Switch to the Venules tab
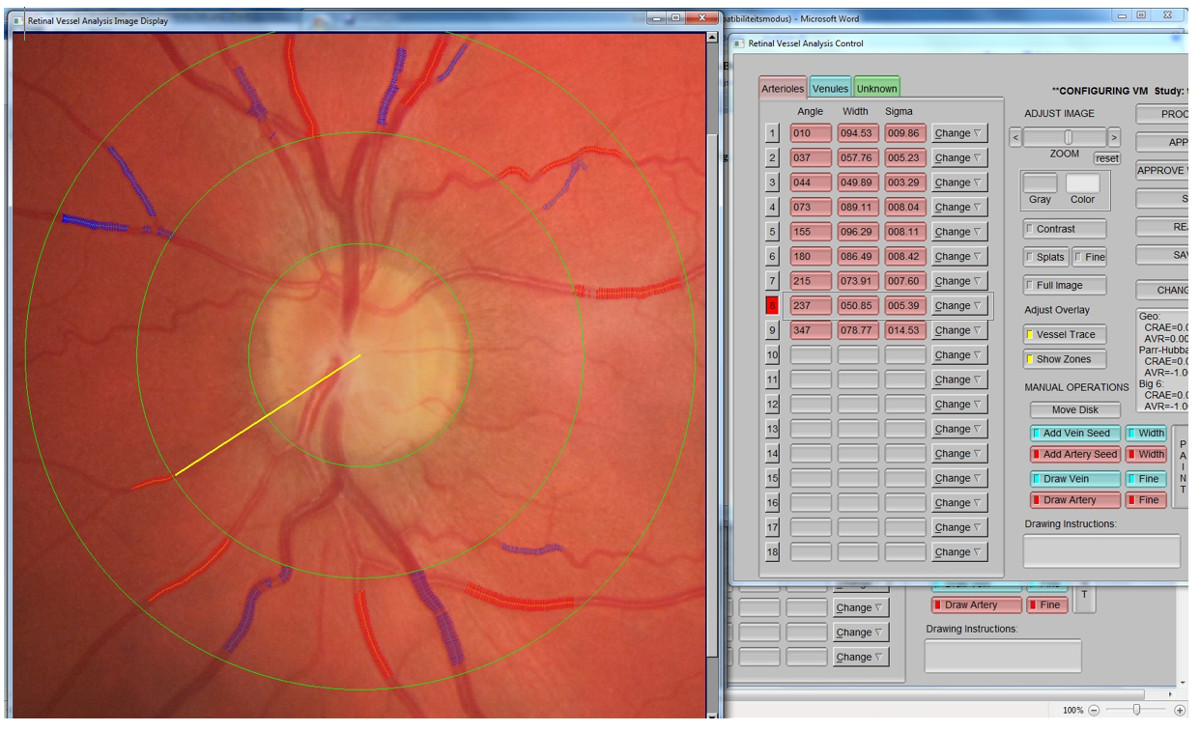The height and width of the screenshot is (731, 1200). coord(830,88)
